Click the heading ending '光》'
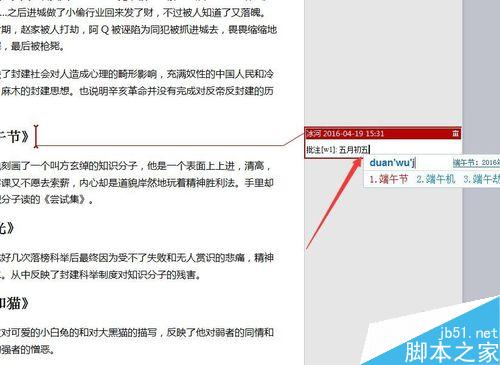 (x=8, y=228)
